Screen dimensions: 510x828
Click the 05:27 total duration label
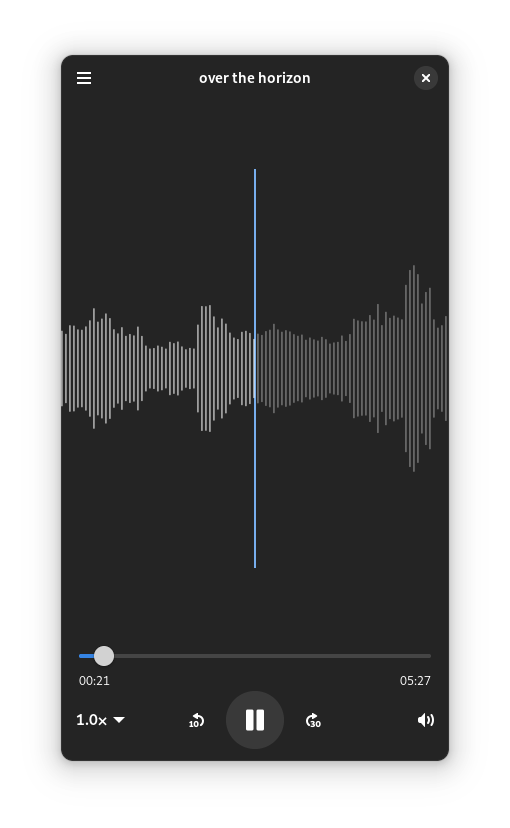415,681
